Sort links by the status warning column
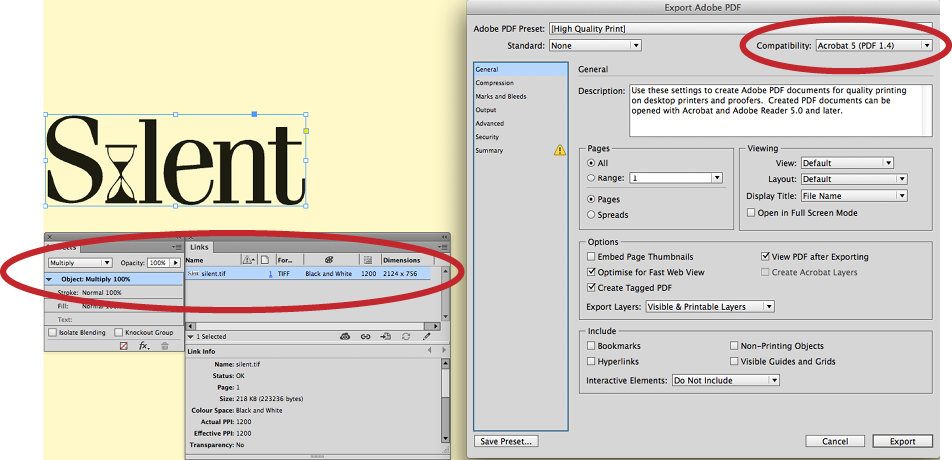952x460 pixels. pyautogui.click(x=249, y=260)
